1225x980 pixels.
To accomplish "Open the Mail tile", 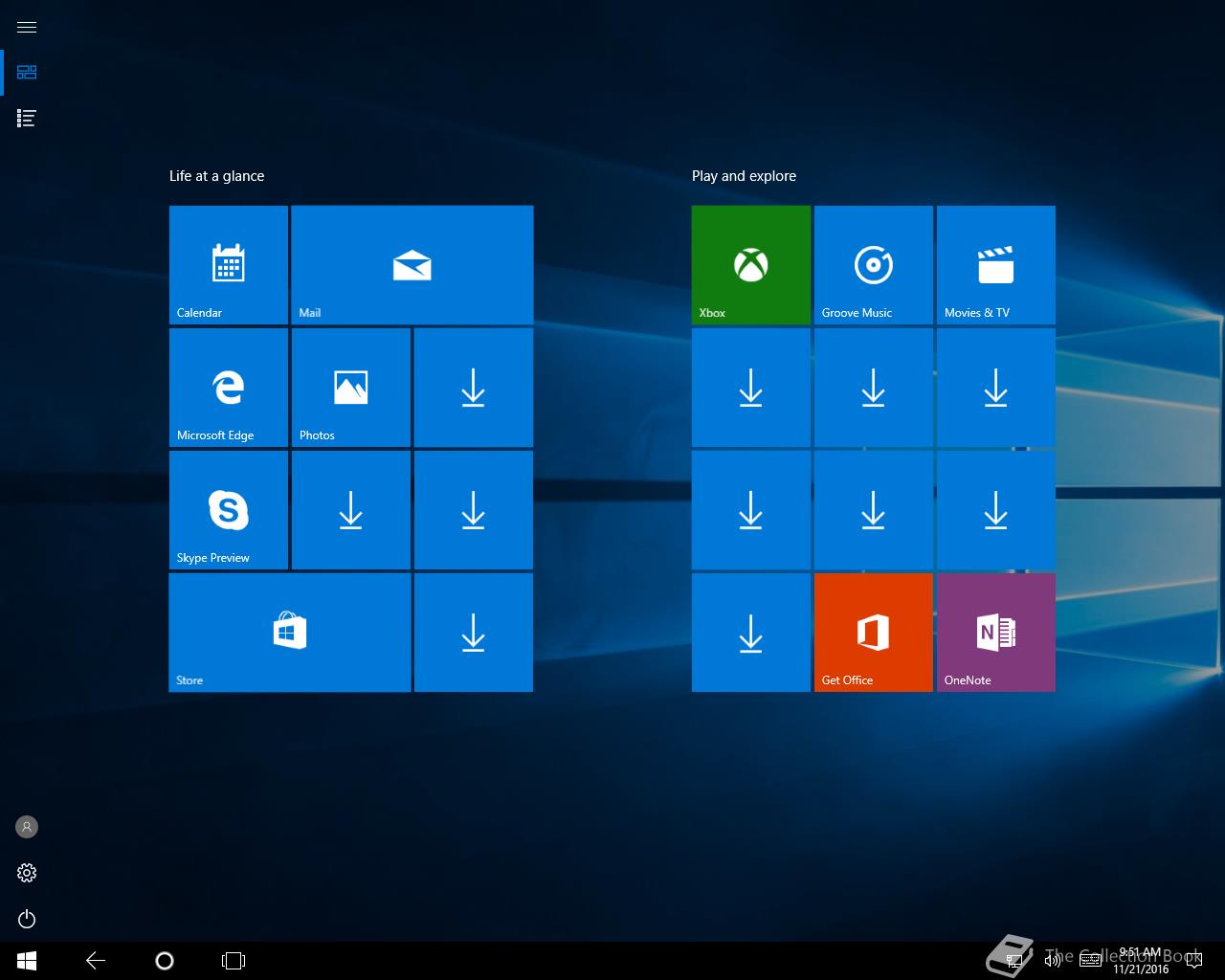I will point(412,265).
